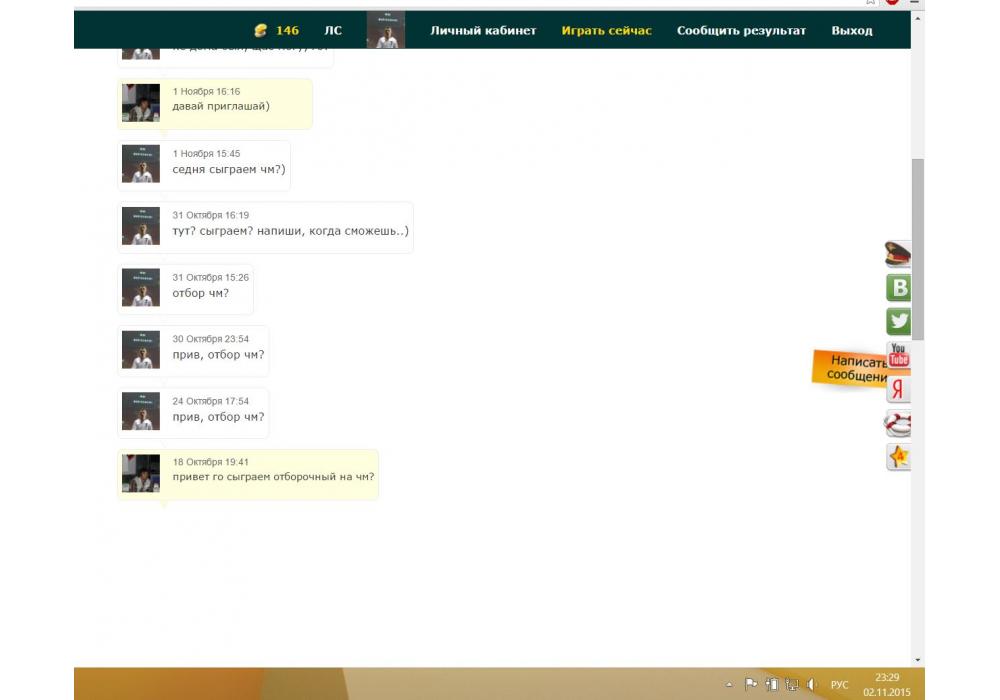Click the VK social share icon
The image size is (1000, 700).
(x=898, y=288)
